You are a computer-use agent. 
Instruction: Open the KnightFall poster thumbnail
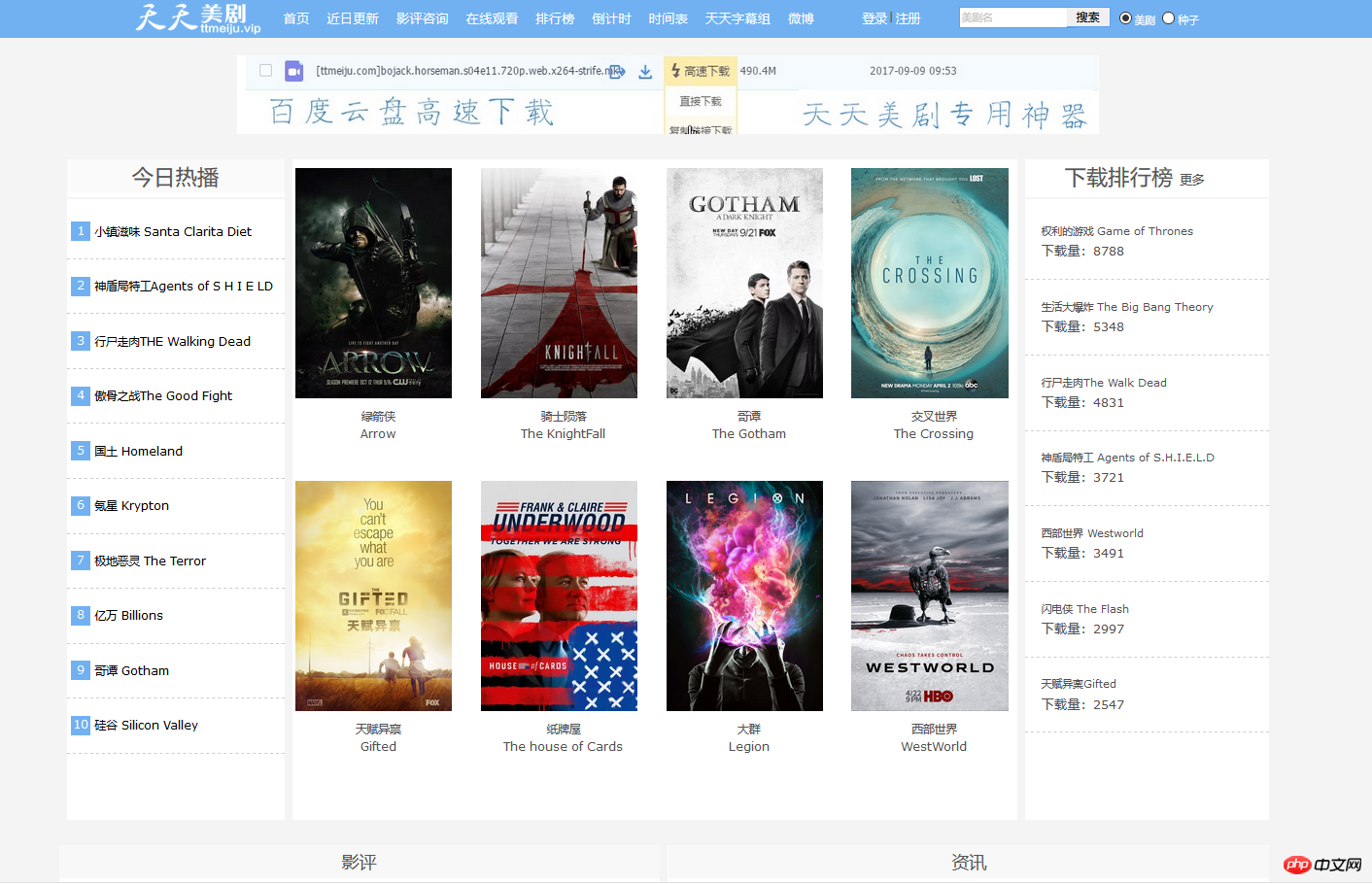[x=559, y=283]
